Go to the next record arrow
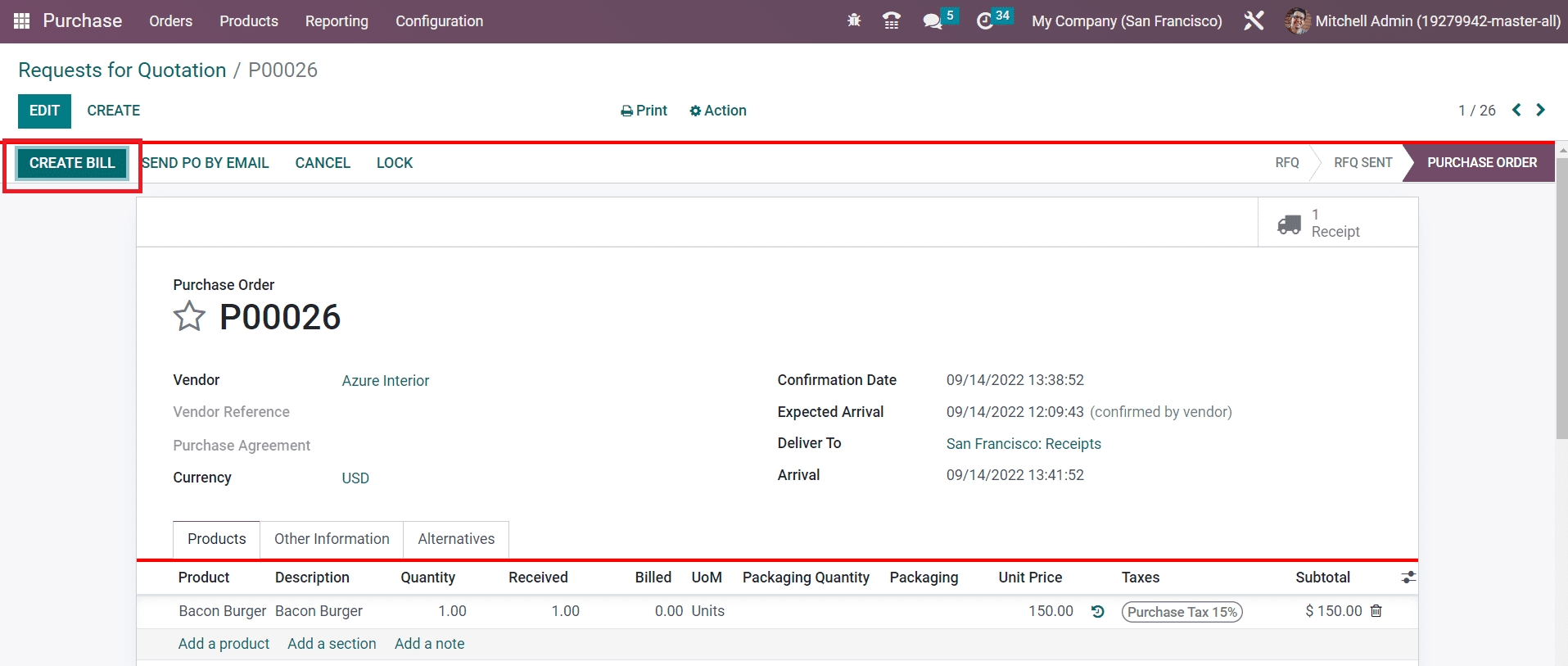 (x=1540, y=111)
